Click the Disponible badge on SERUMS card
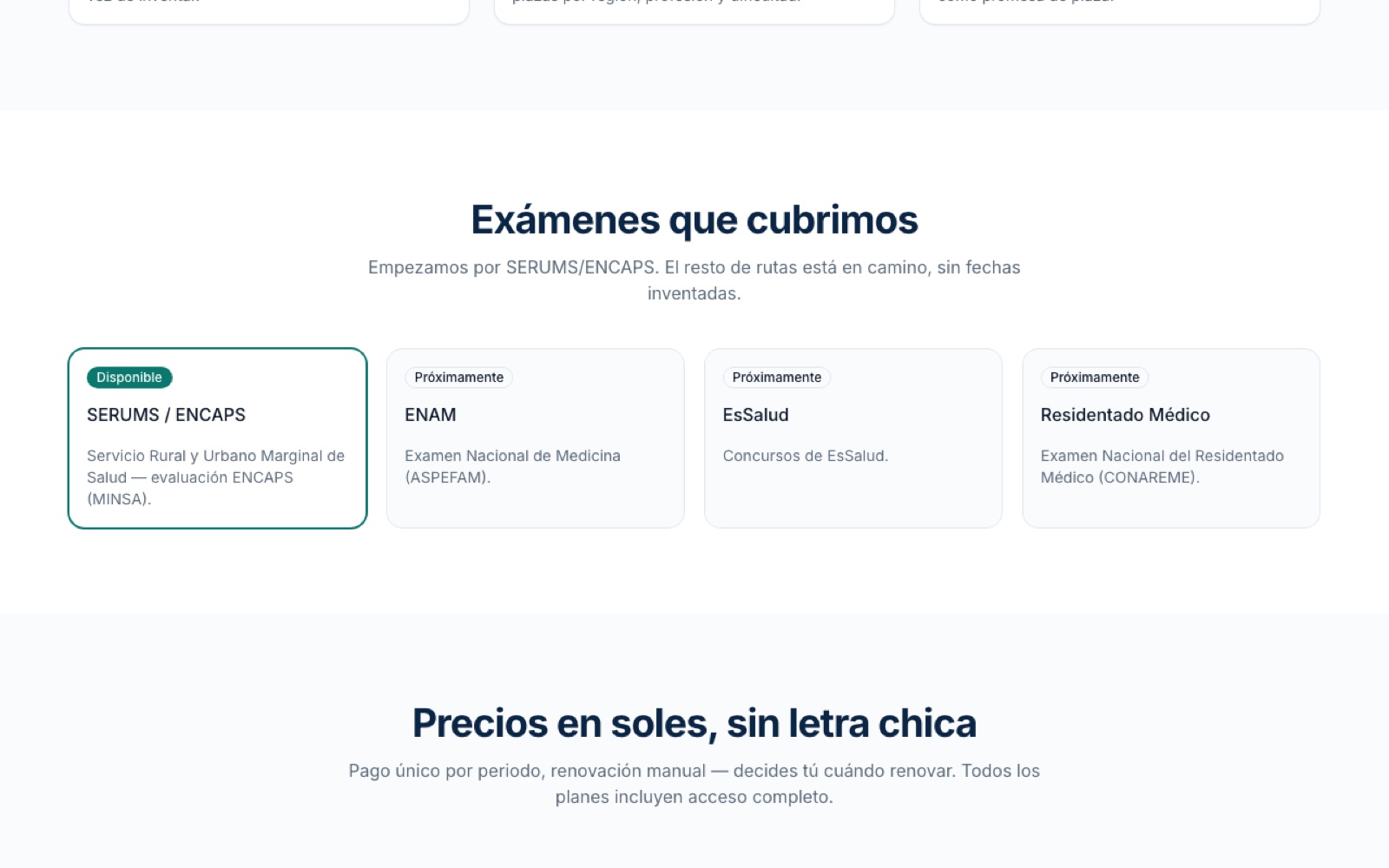Viewport: 1389px width, 868px height. (129, 378)
